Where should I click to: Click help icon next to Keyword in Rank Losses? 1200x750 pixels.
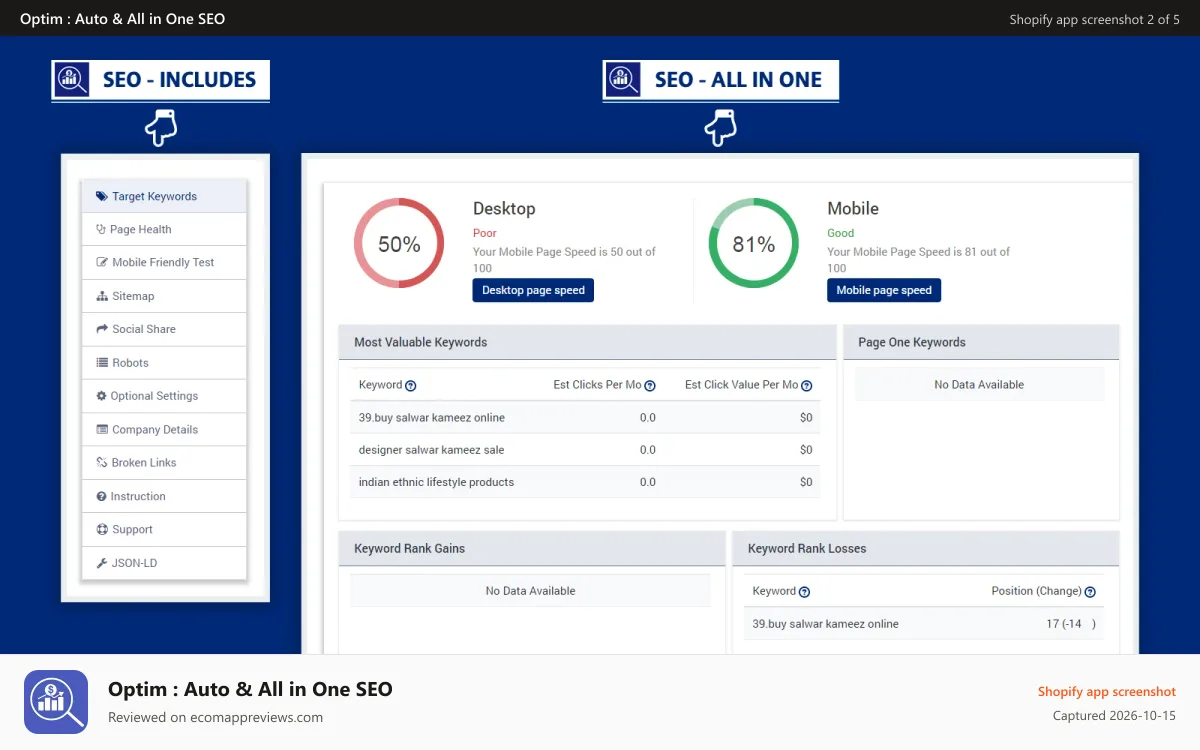pos(805,592)
